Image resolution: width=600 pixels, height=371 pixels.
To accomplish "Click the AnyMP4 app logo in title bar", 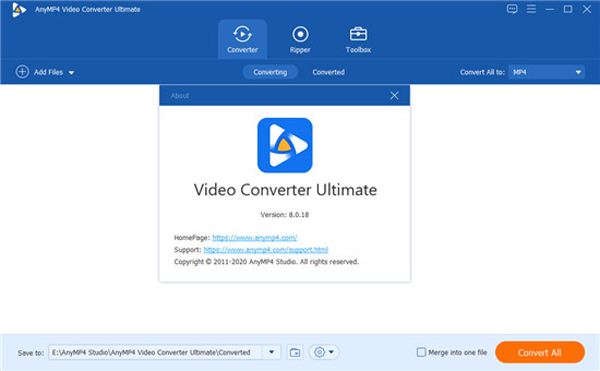I will click(18, 10).
